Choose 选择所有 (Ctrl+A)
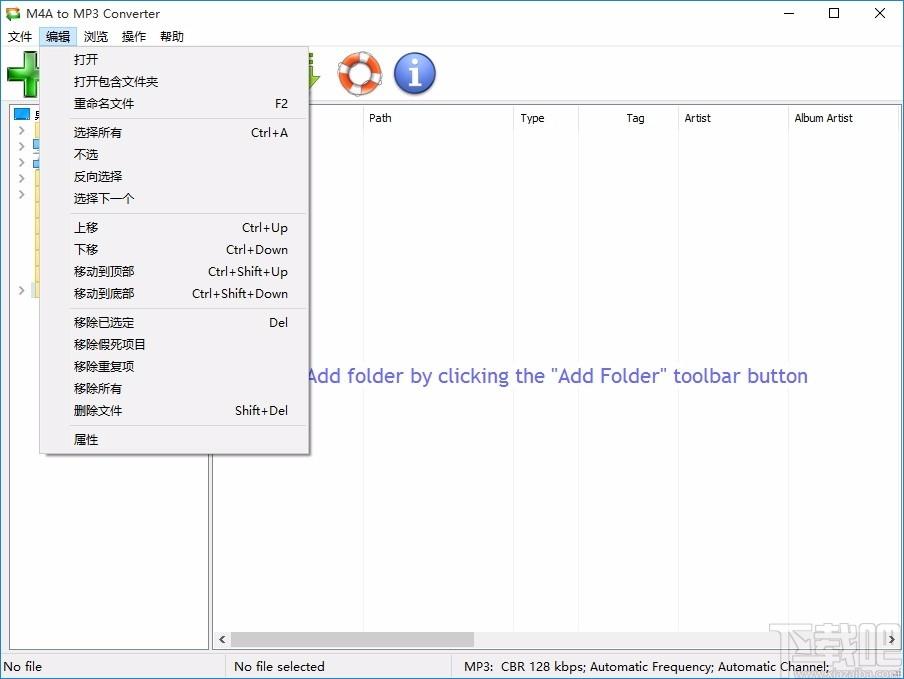The width and height of the screenshot is (904, 679). pos(174,133)
